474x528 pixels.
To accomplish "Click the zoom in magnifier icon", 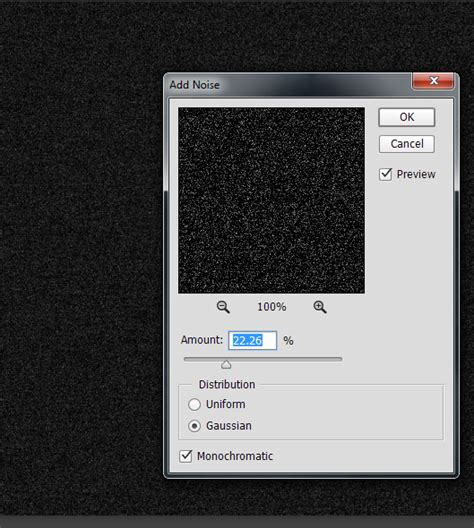I will (x=319, y=307).
